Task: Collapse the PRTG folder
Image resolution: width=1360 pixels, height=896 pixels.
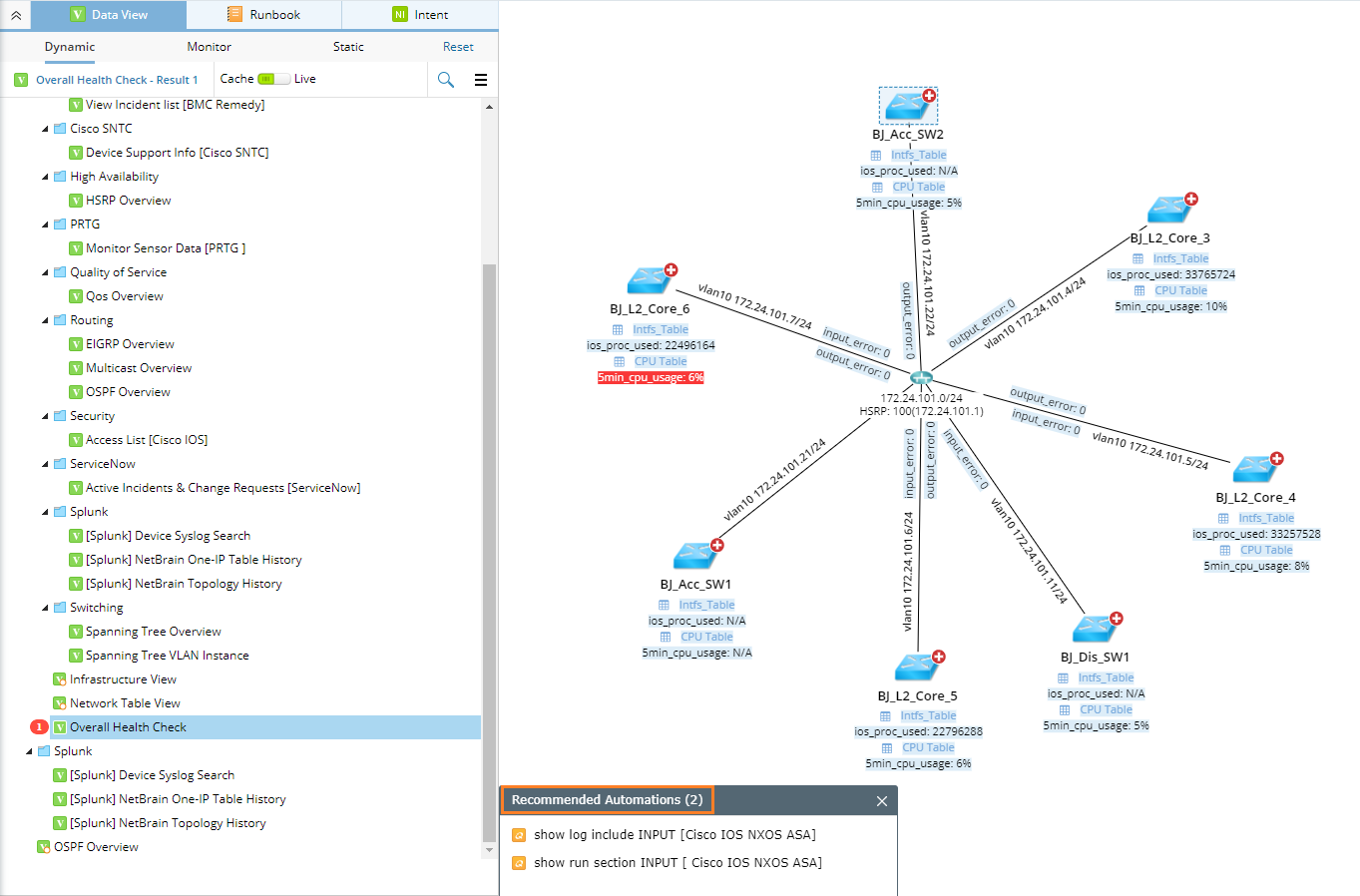Action: click(45, 224)
